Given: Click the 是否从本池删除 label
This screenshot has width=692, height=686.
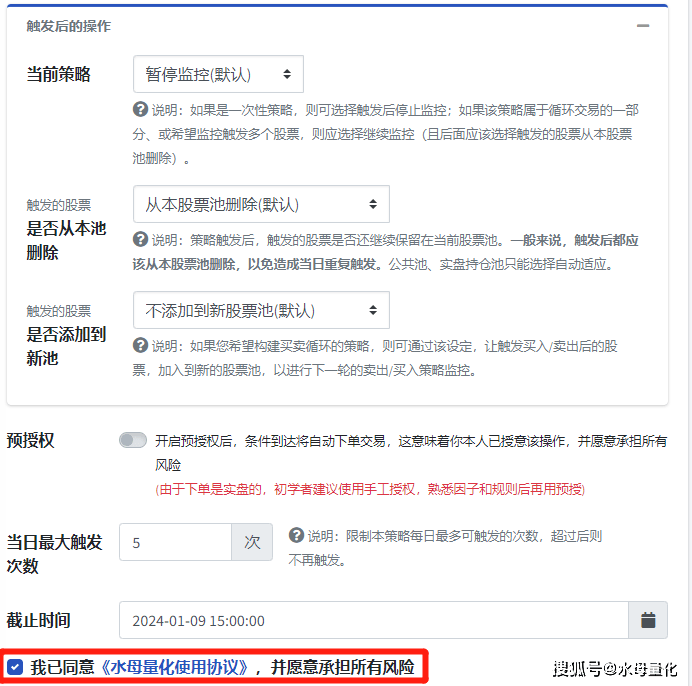Looking at the screenshot, I should coord(66,240).
